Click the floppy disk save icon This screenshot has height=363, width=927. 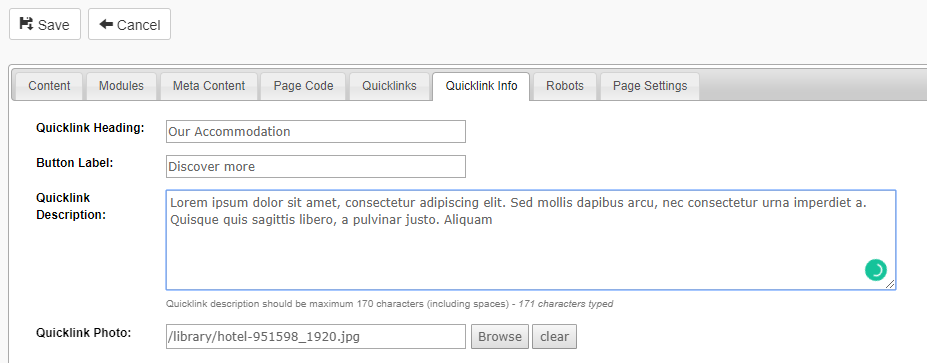point(26,24)
